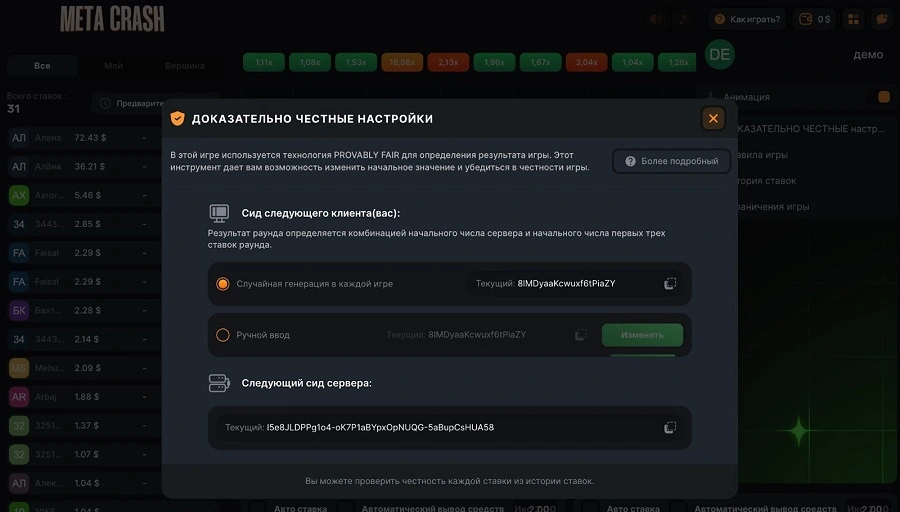Select random generation in each game option
Screen dimensions: 900x512
[223, 284]
